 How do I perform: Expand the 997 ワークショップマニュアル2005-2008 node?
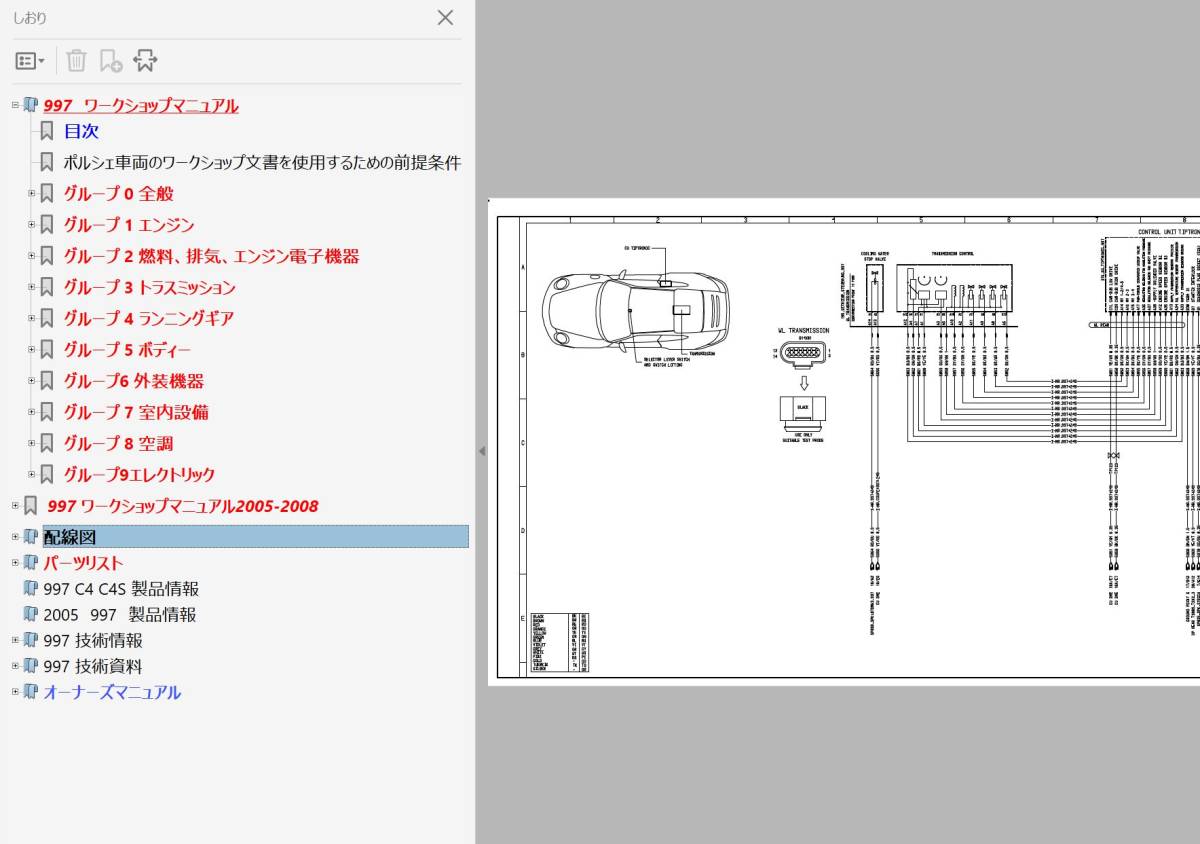tap(15, 505)
